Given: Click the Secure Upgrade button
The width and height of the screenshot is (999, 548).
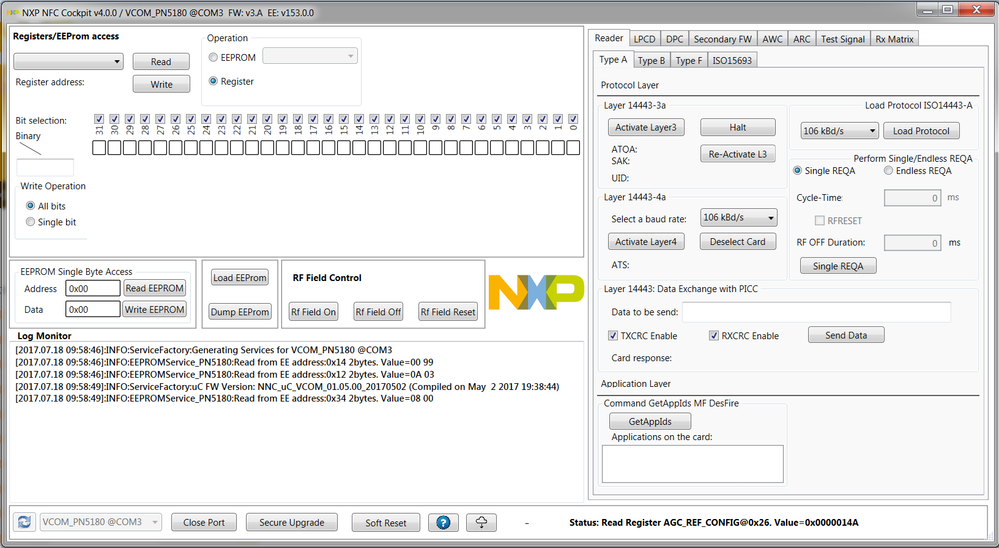Looking at the screenshot, I should pyautogui.click(x=292, y=523).
